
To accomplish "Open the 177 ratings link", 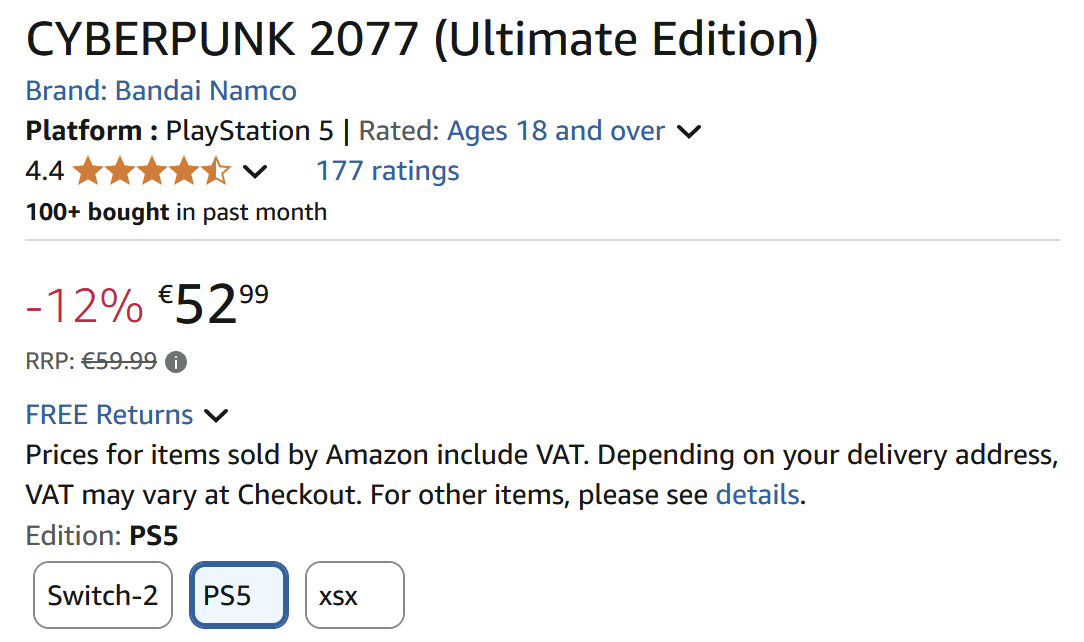I will pyautogui.click(x=387, y=171).
